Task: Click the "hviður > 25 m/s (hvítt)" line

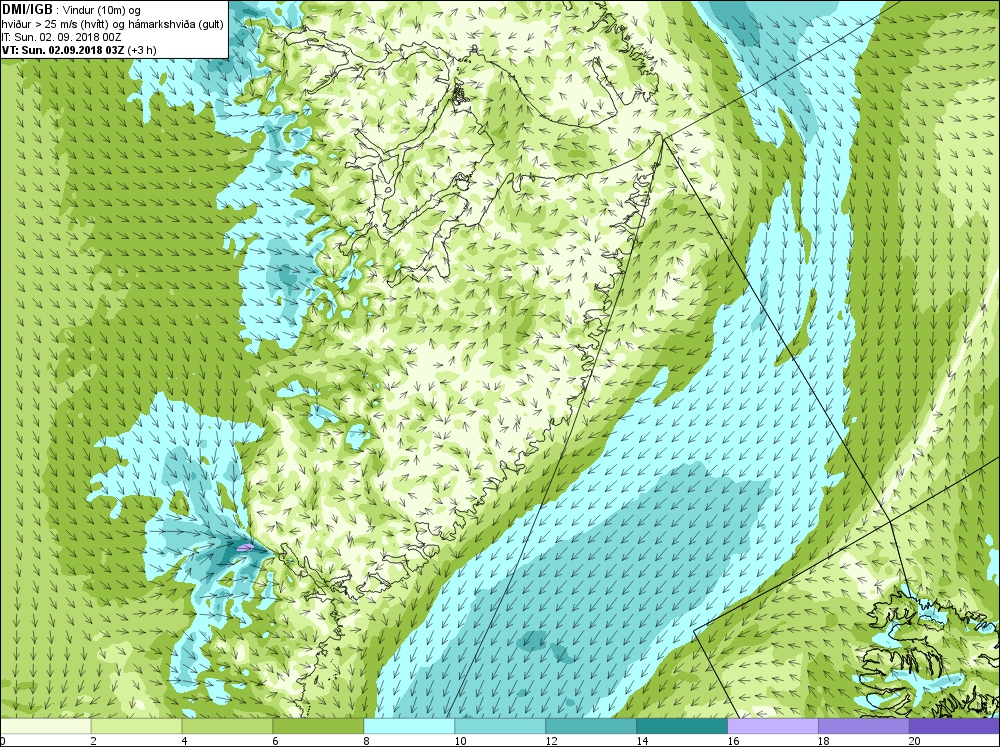Action: [x=55, y=24]
